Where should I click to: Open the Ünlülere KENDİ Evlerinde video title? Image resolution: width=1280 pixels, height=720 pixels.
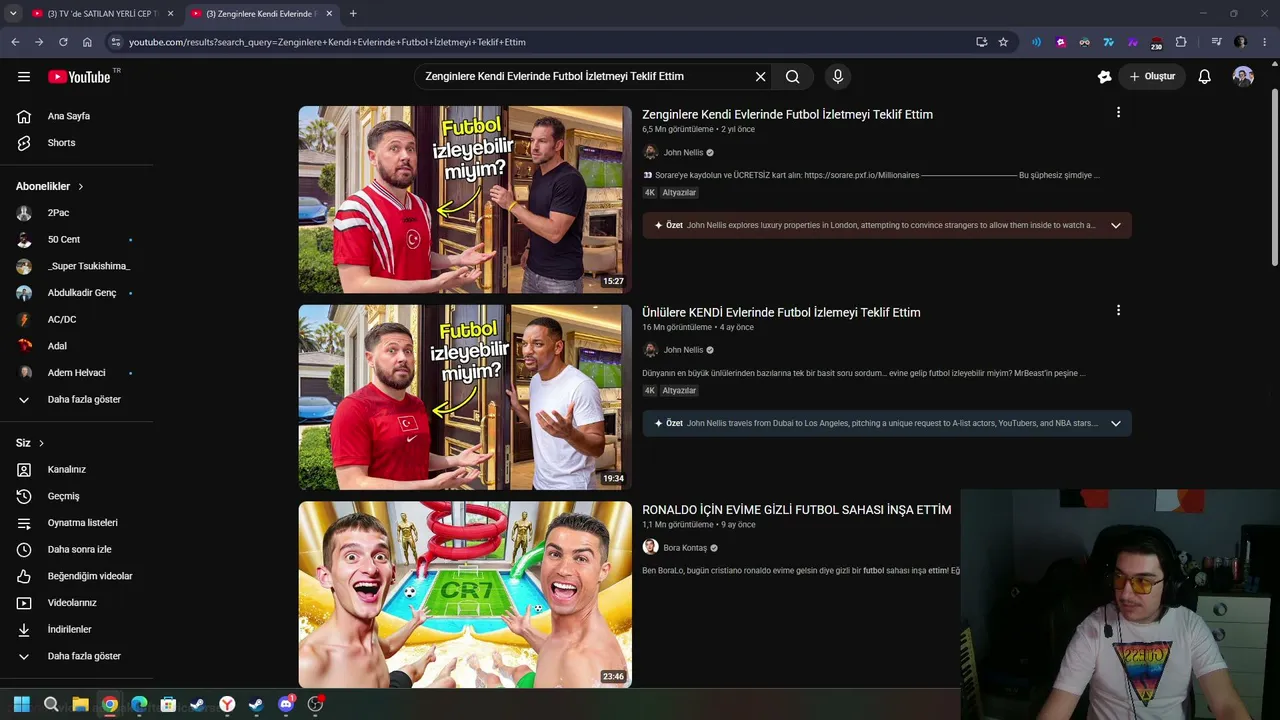(781, 313)
